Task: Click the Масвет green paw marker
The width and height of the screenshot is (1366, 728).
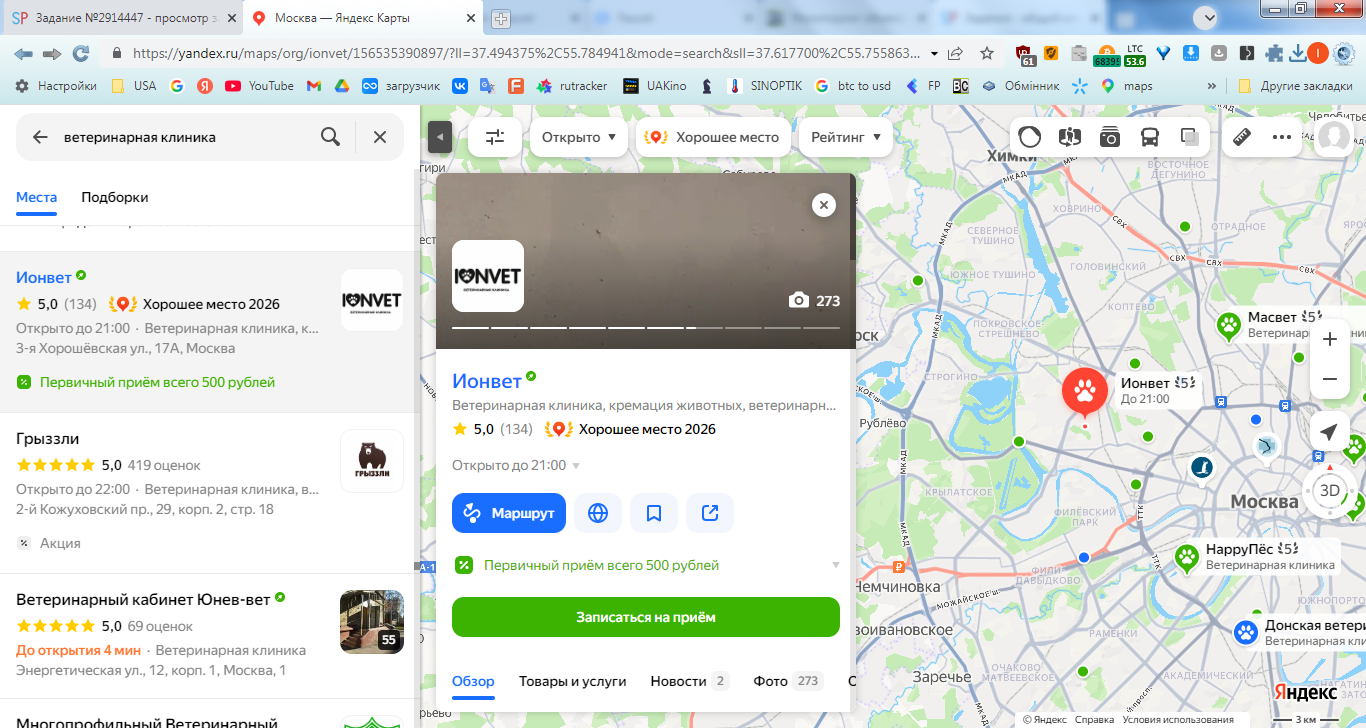Action: [x=1229, y=325]
